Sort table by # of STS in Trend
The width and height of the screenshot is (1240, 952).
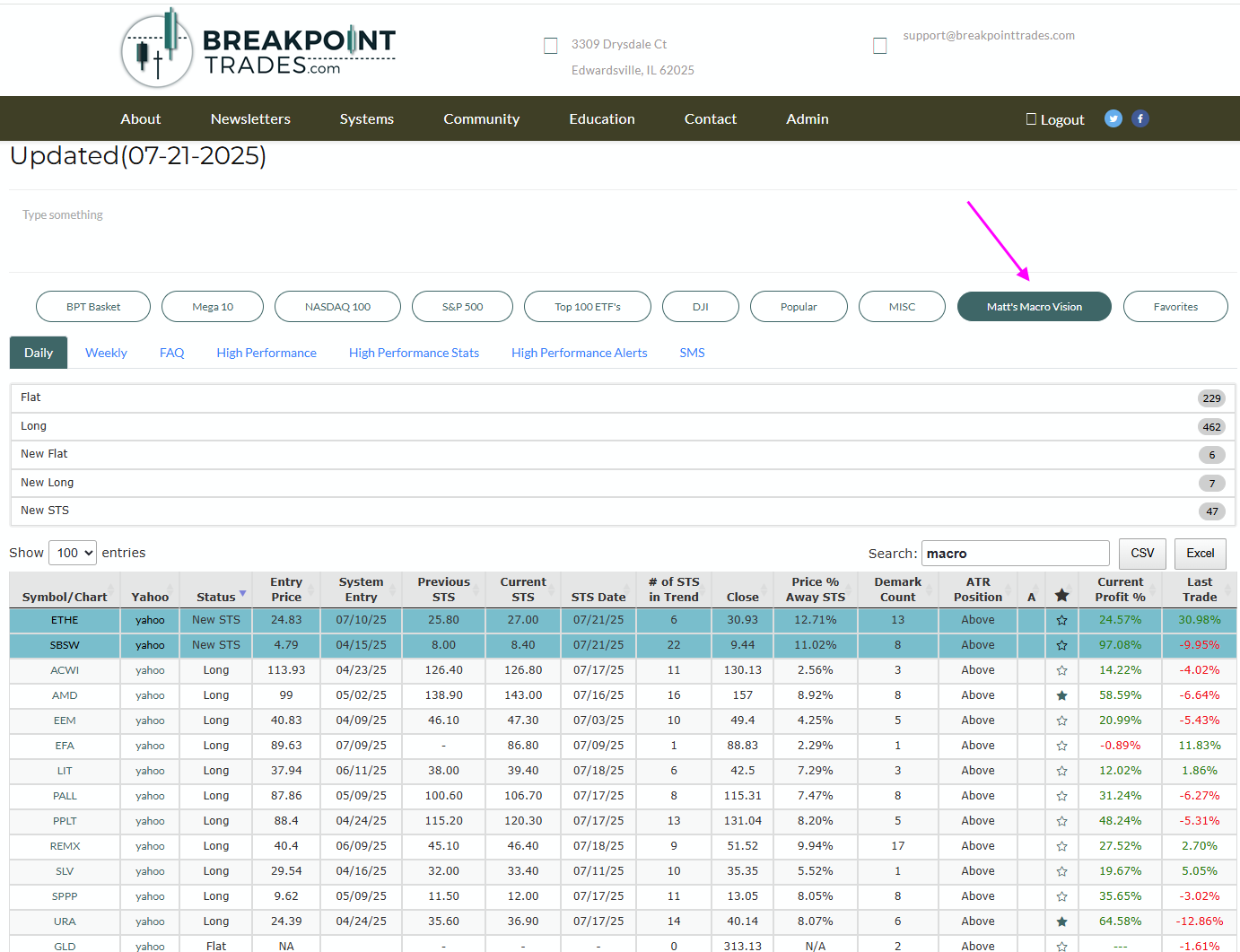(674, 590)
